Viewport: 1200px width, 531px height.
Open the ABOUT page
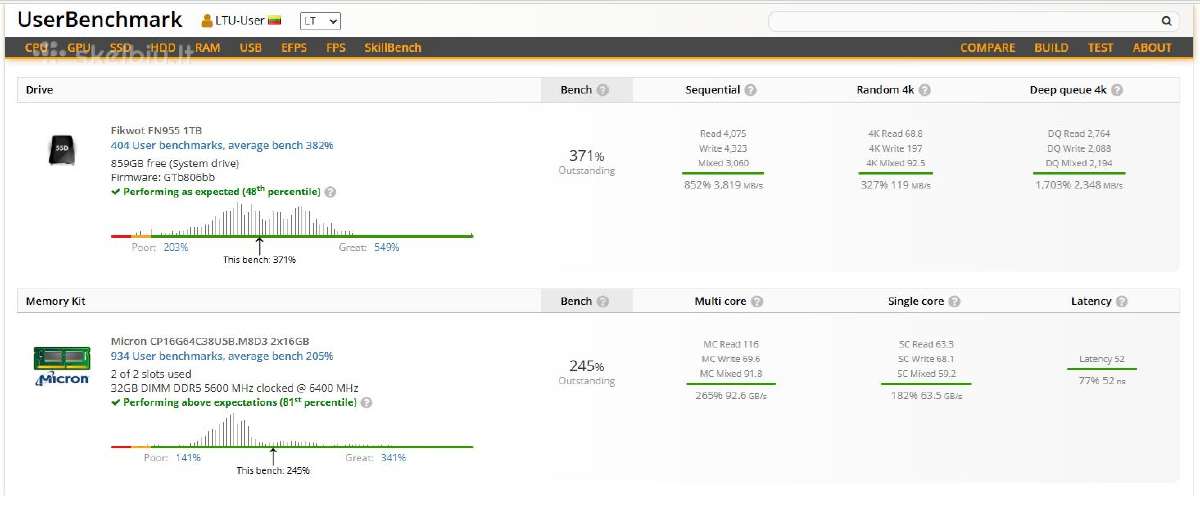[x=1152, y=48]
